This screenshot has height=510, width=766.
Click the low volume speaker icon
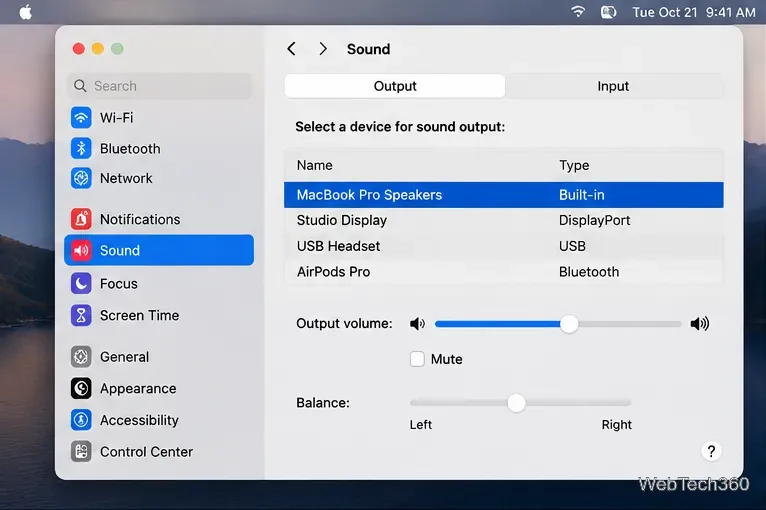pos(417,323)
